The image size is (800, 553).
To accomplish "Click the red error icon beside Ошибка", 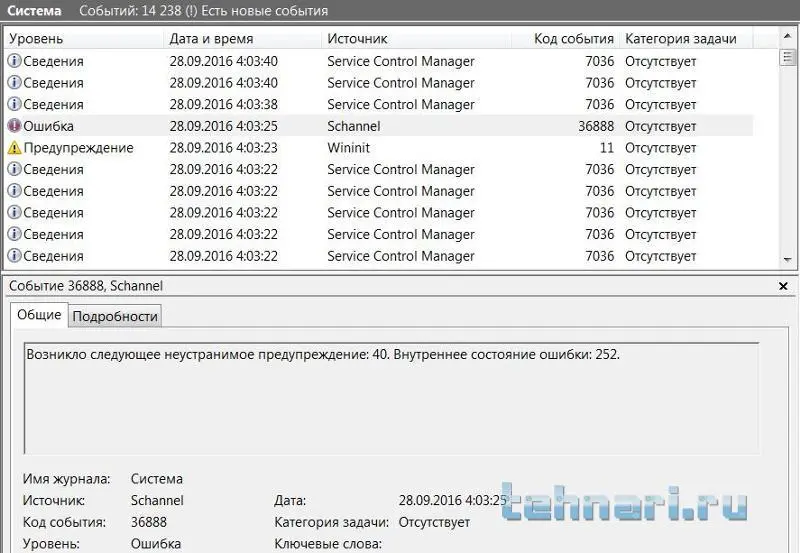I will click(x=14, y=126).
